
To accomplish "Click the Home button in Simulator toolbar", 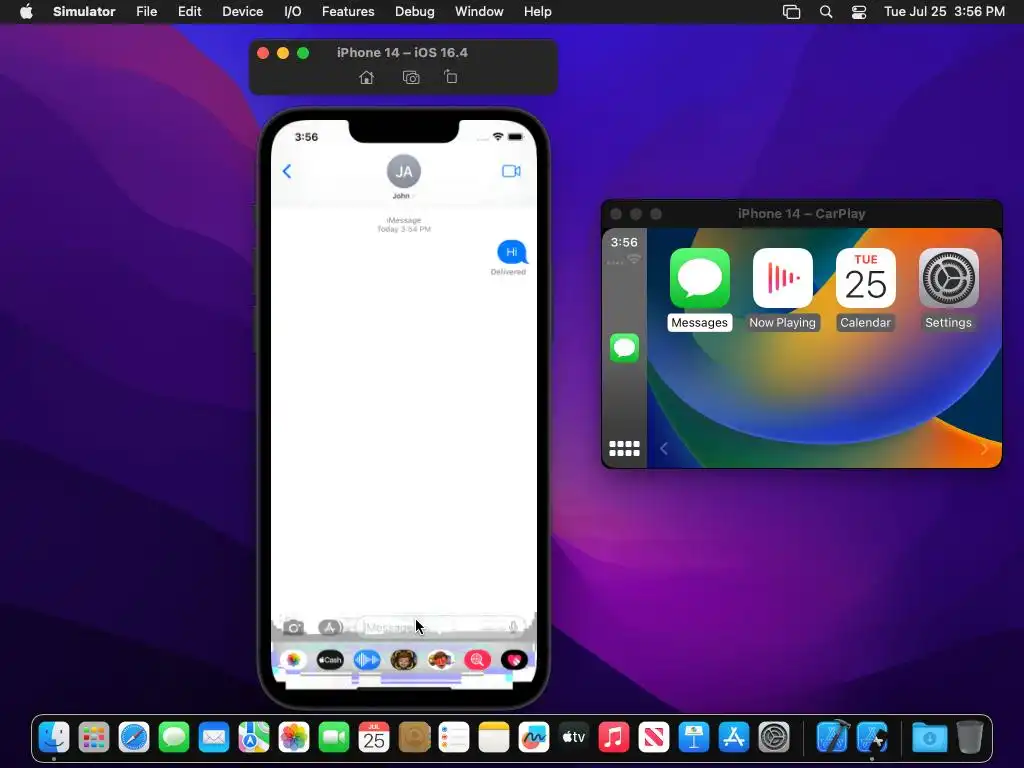I will (366, 78).
